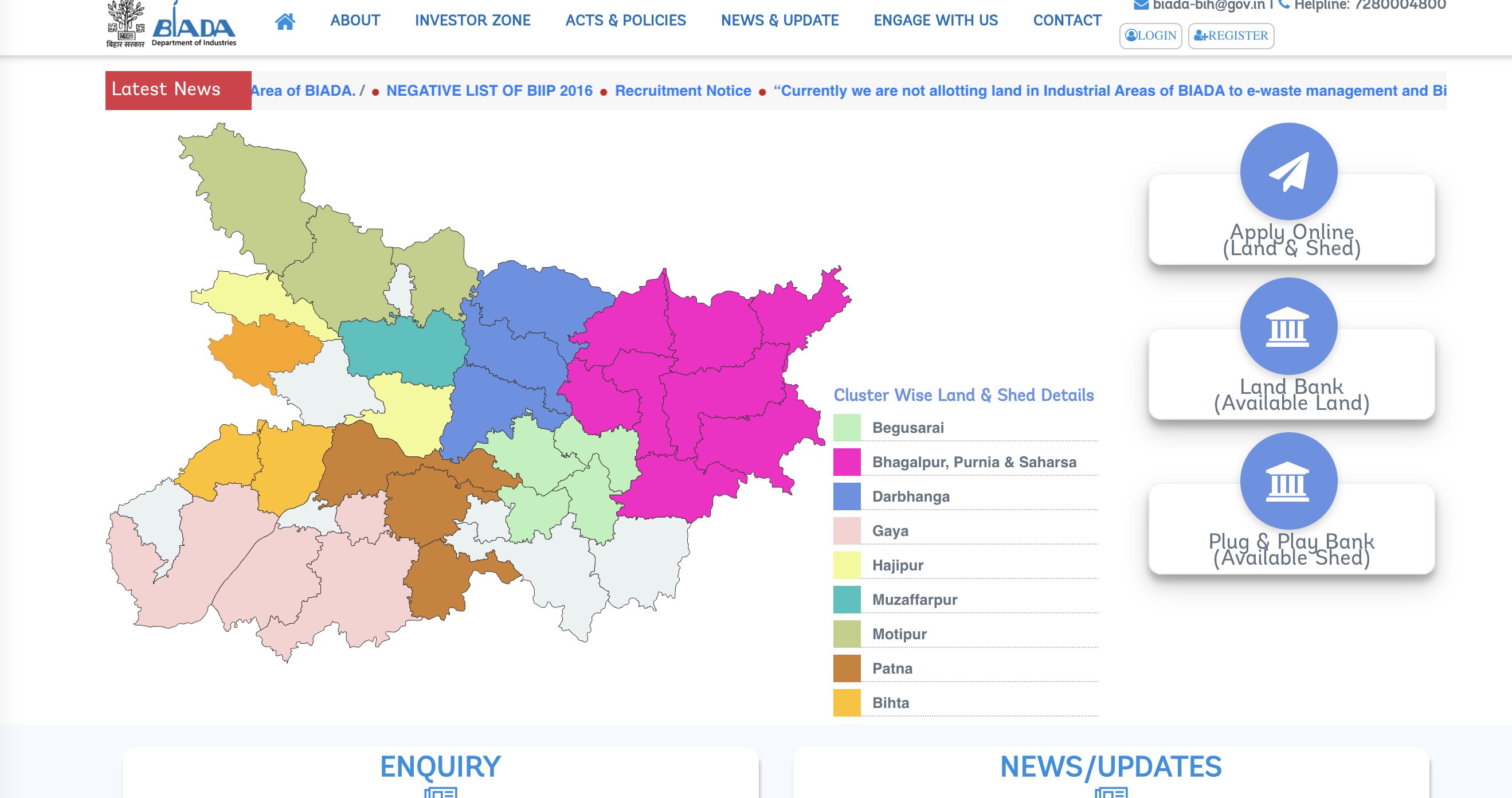
Task: Click the Plug & Play Bank building icon
Action: (x=1288, y=482)
